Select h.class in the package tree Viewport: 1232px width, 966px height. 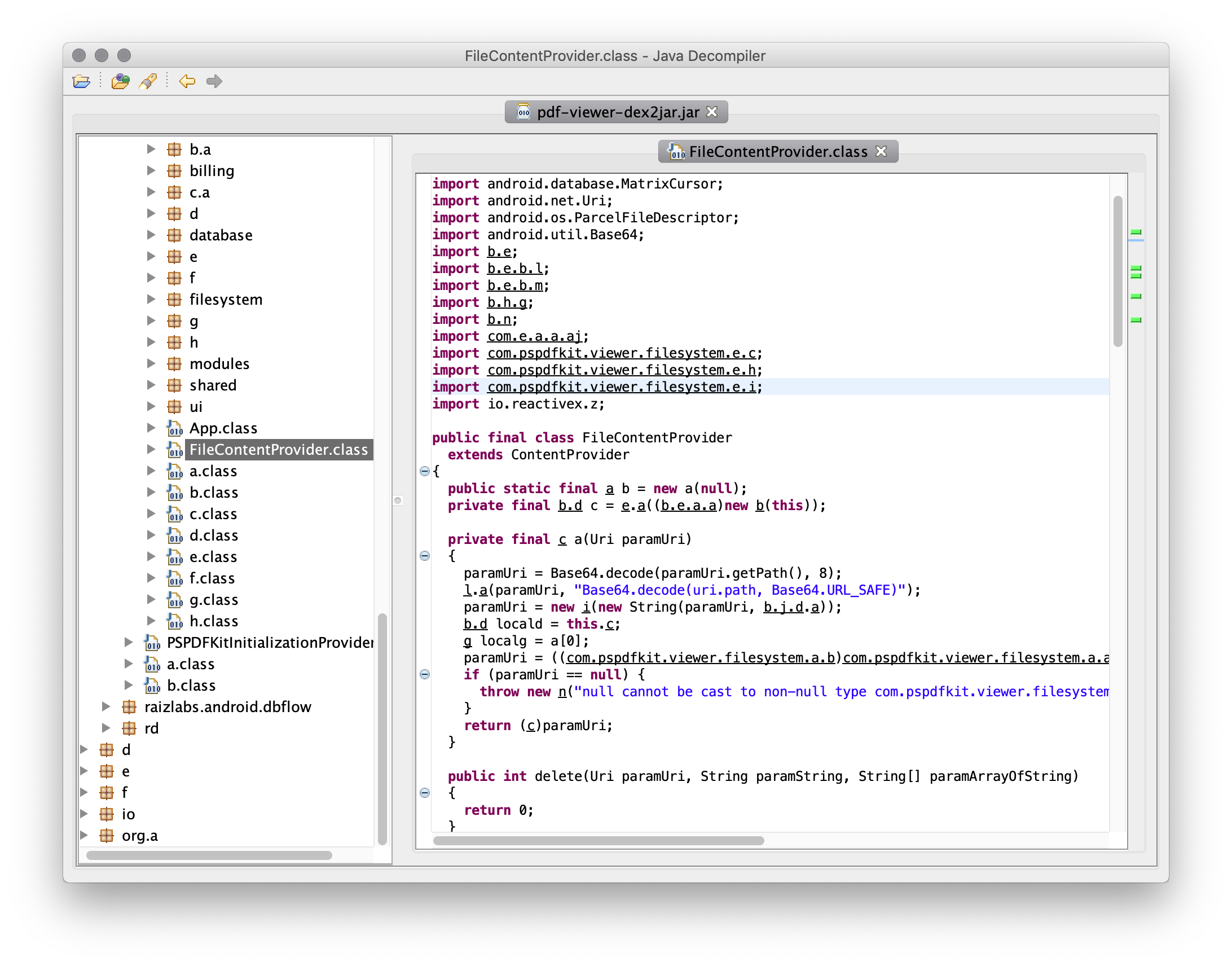coord(213,621)
